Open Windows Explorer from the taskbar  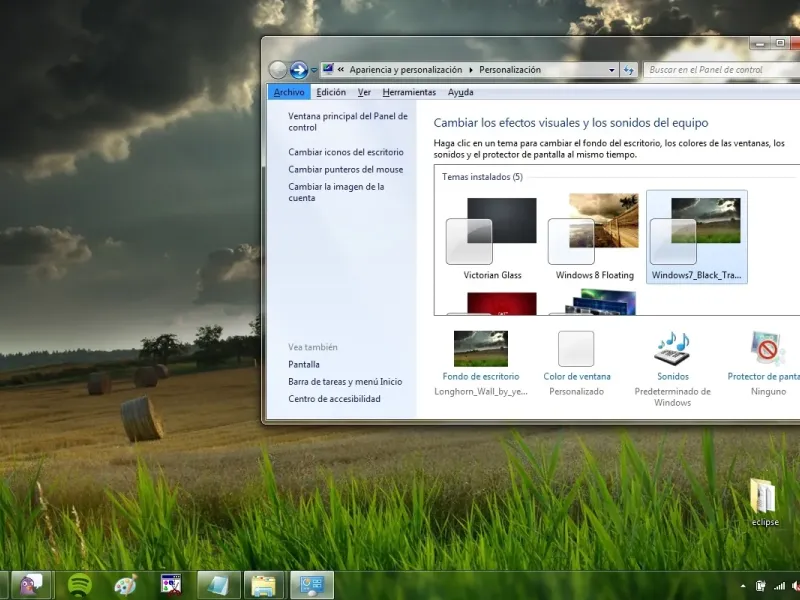264,585
